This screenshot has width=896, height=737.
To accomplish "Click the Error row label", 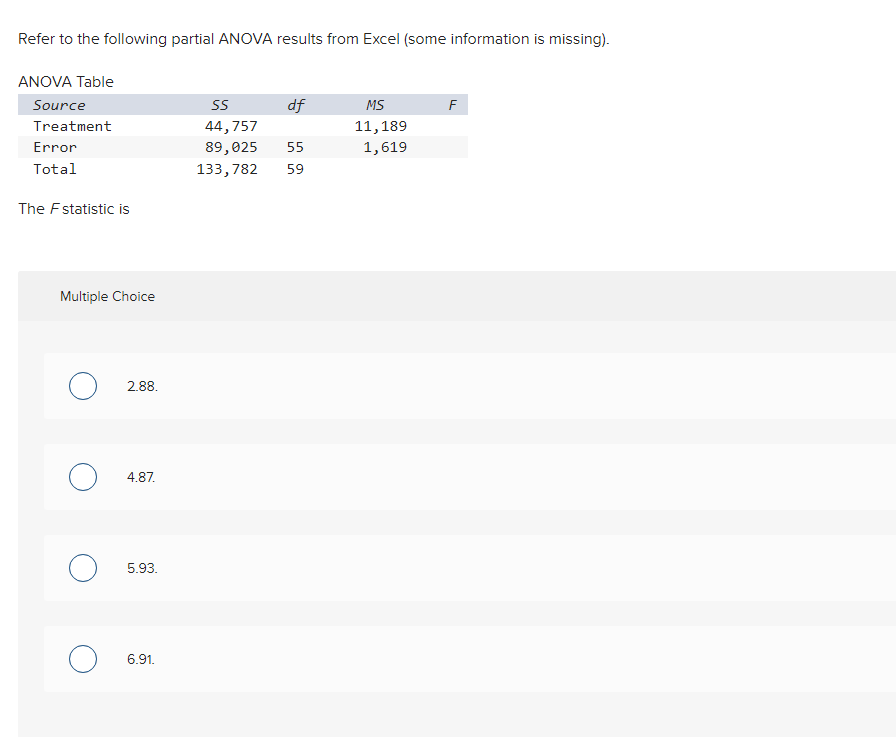I will pyautogui.click(x=55, y=147).
